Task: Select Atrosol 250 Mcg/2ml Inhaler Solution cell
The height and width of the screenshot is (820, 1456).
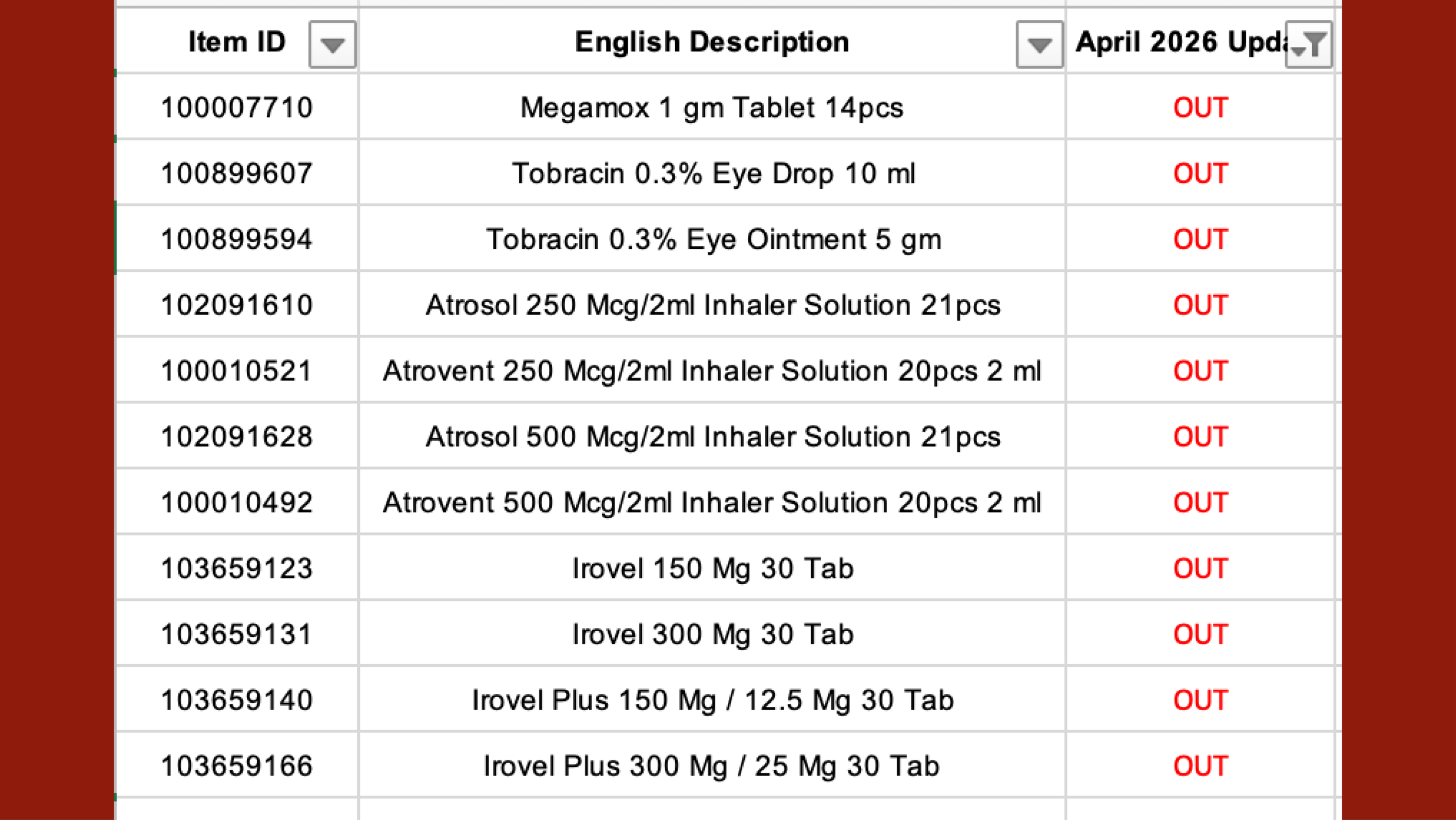Action: click(713, 305)
